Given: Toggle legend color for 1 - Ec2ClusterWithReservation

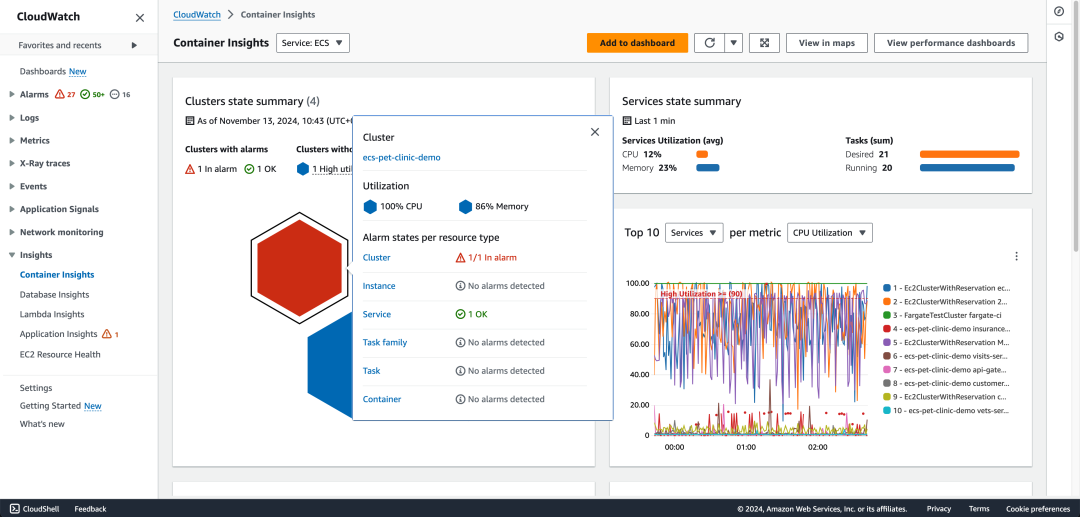Looking at the screenshot, I should pos(887,287).
